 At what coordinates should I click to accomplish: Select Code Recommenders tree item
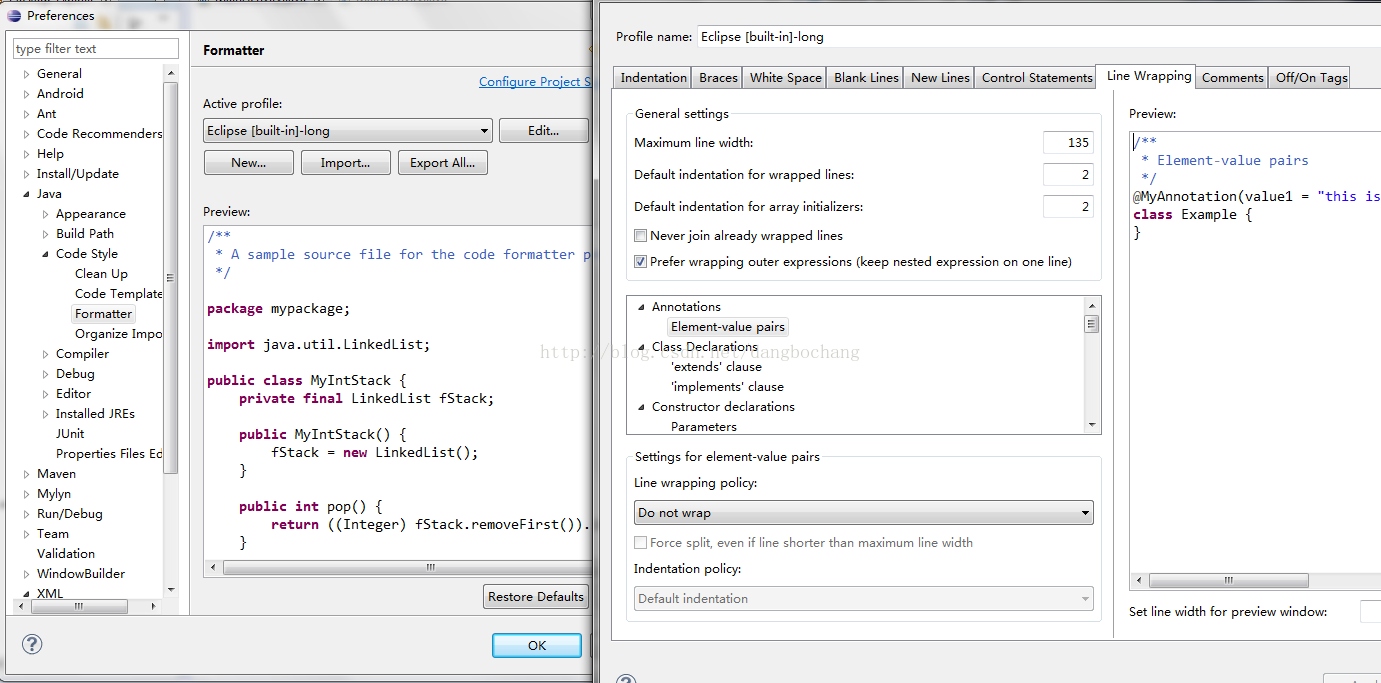pos(99,134)
